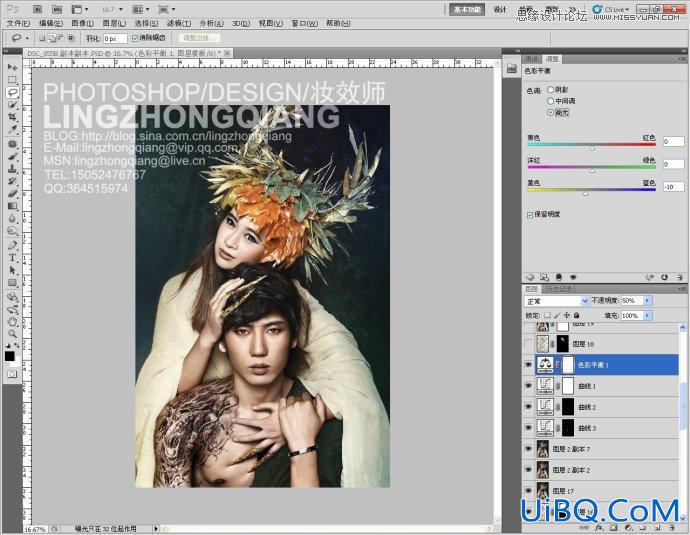Open the 编辑(E) menu

(x=51, y=23)
